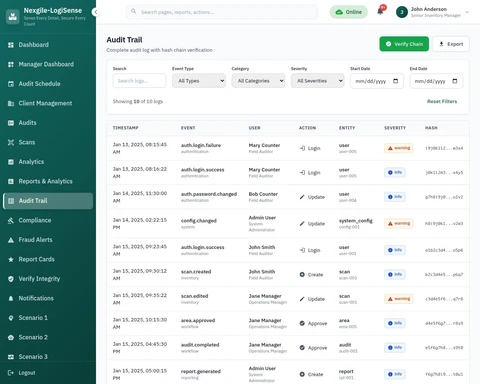This screenshot has height=384, width=480.
Task: Click the Update pencil icon for config.changed
Action: 302,224
